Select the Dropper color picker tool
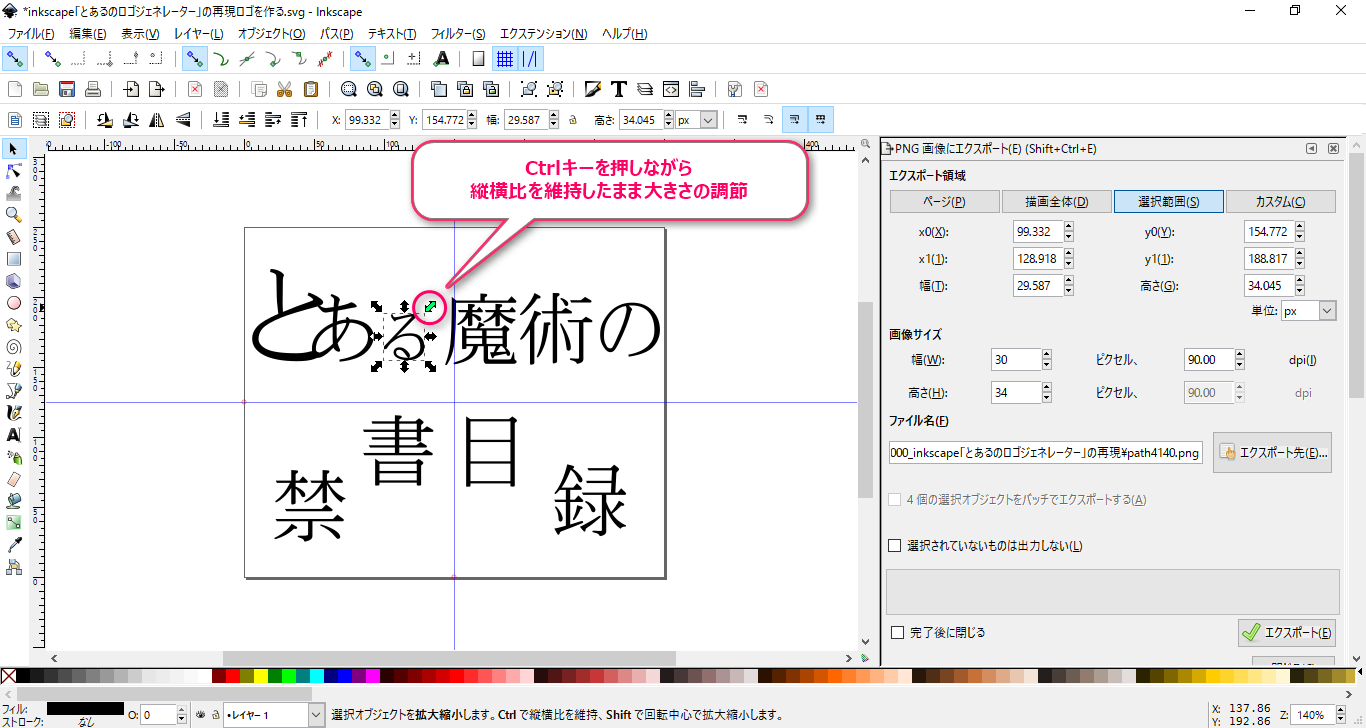Screen dimensions: 1366x728 (14, 545)
